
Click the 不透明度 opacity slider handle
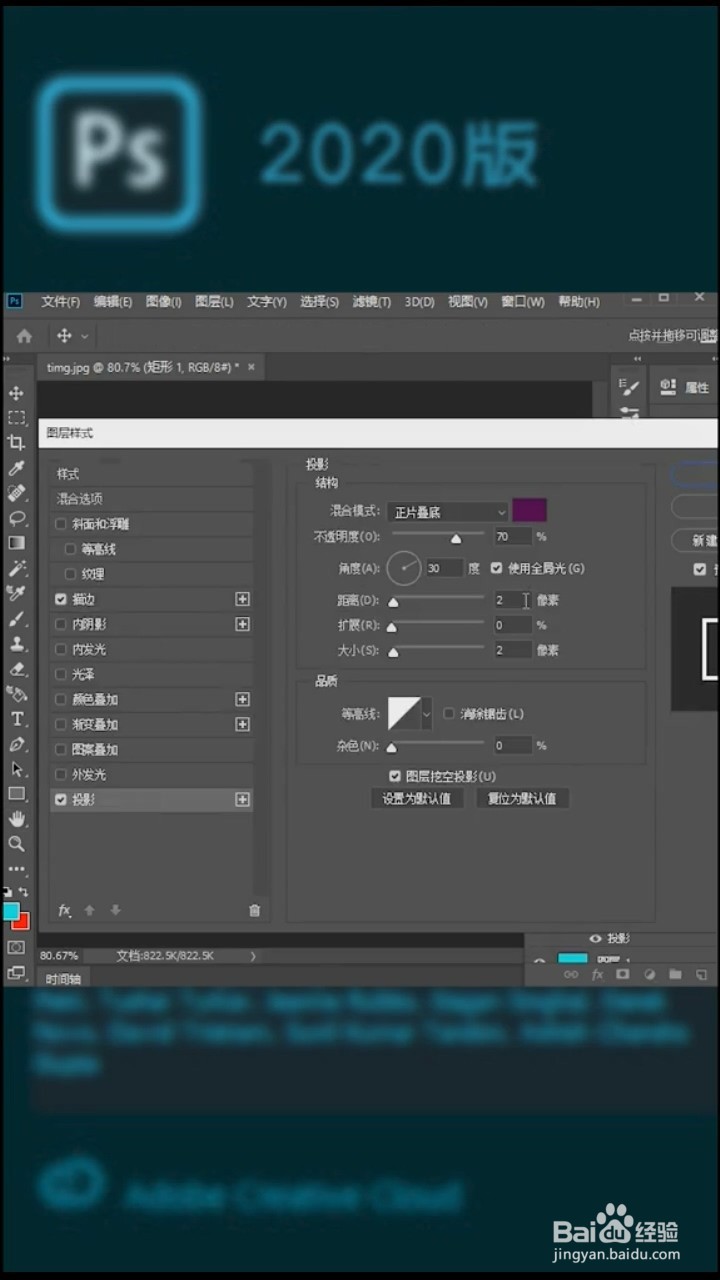(x=456, y=538)
